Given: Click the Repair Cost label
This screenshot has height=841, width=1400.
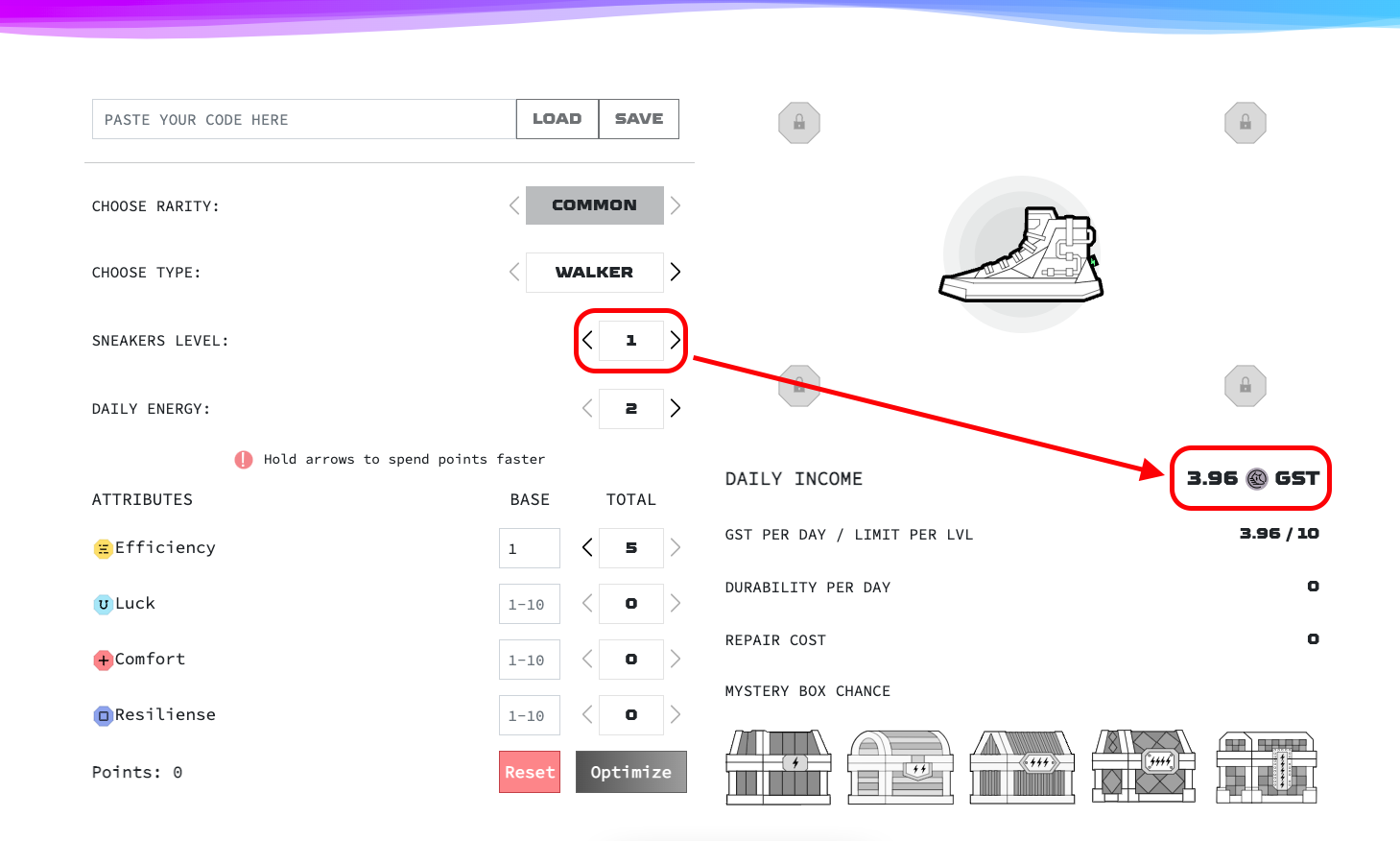Looking at the screenshot, I should [x=775, y=640].
